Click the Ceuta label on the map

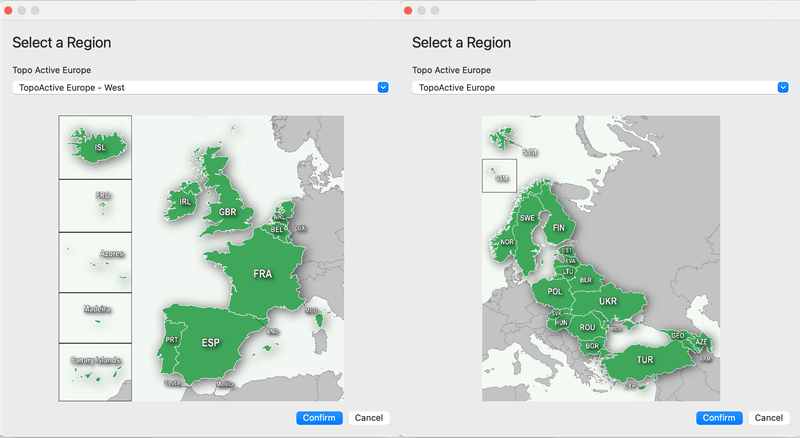pos(172,382)
